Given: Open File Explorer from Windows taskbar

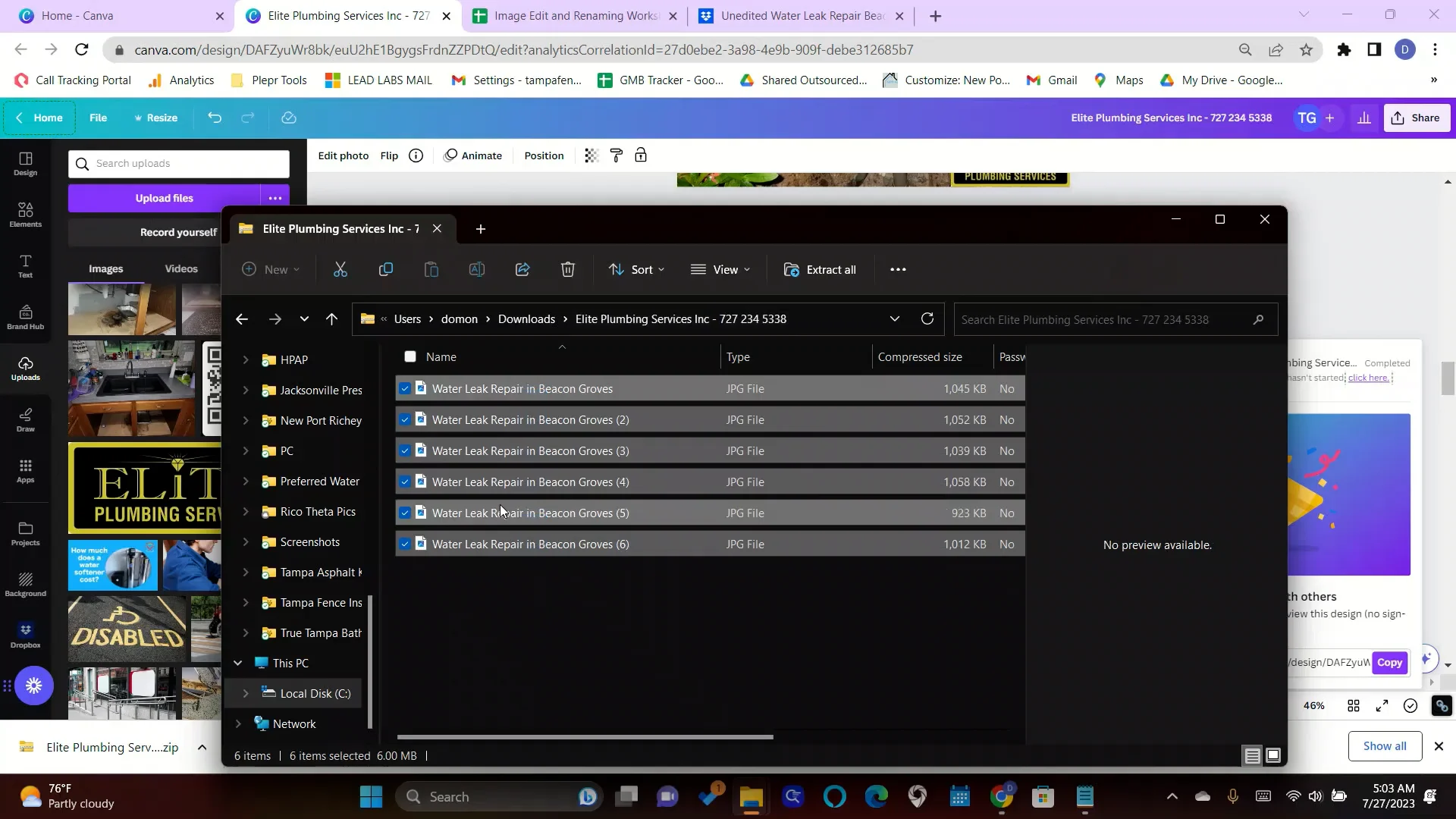Looking at the screenshot, I should 751,797.
